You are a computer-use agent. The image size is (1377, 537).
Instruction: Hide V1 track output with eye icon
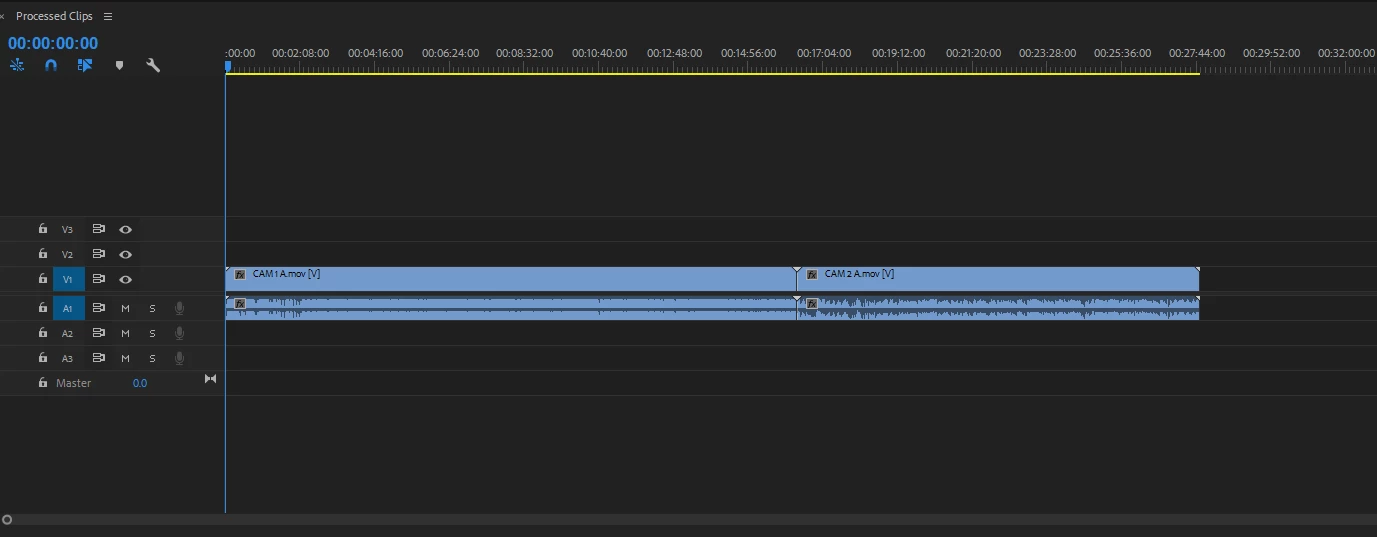click(126, 279)
